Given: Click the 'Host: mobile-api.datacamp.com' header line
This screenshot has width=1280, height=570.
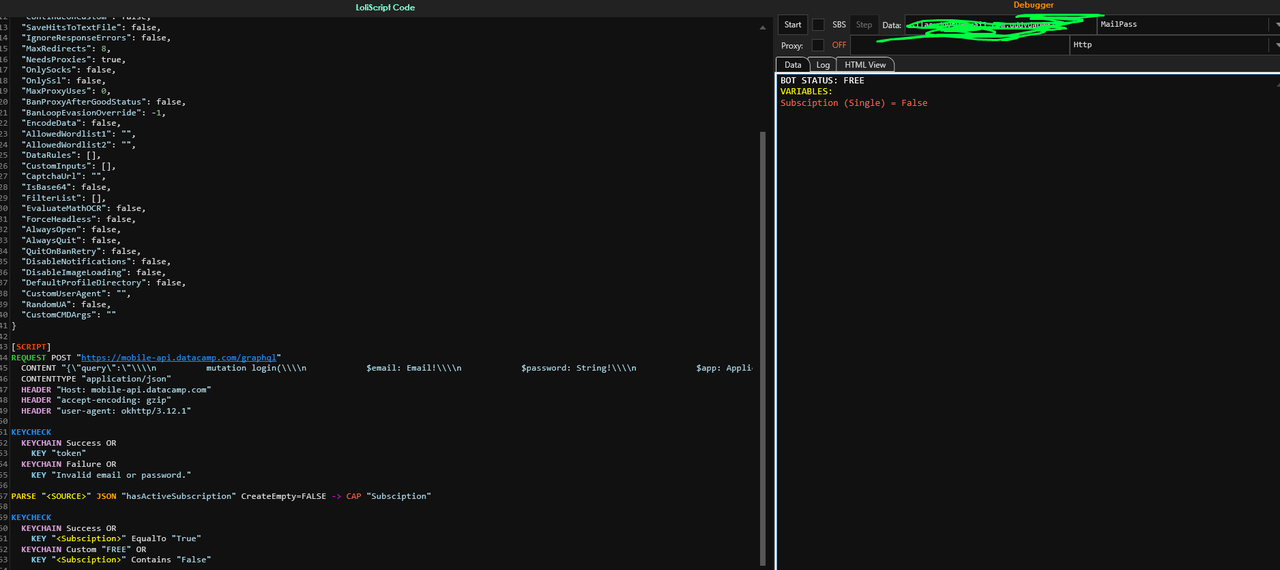Looking at the screenshot, I should coord(116,390).
